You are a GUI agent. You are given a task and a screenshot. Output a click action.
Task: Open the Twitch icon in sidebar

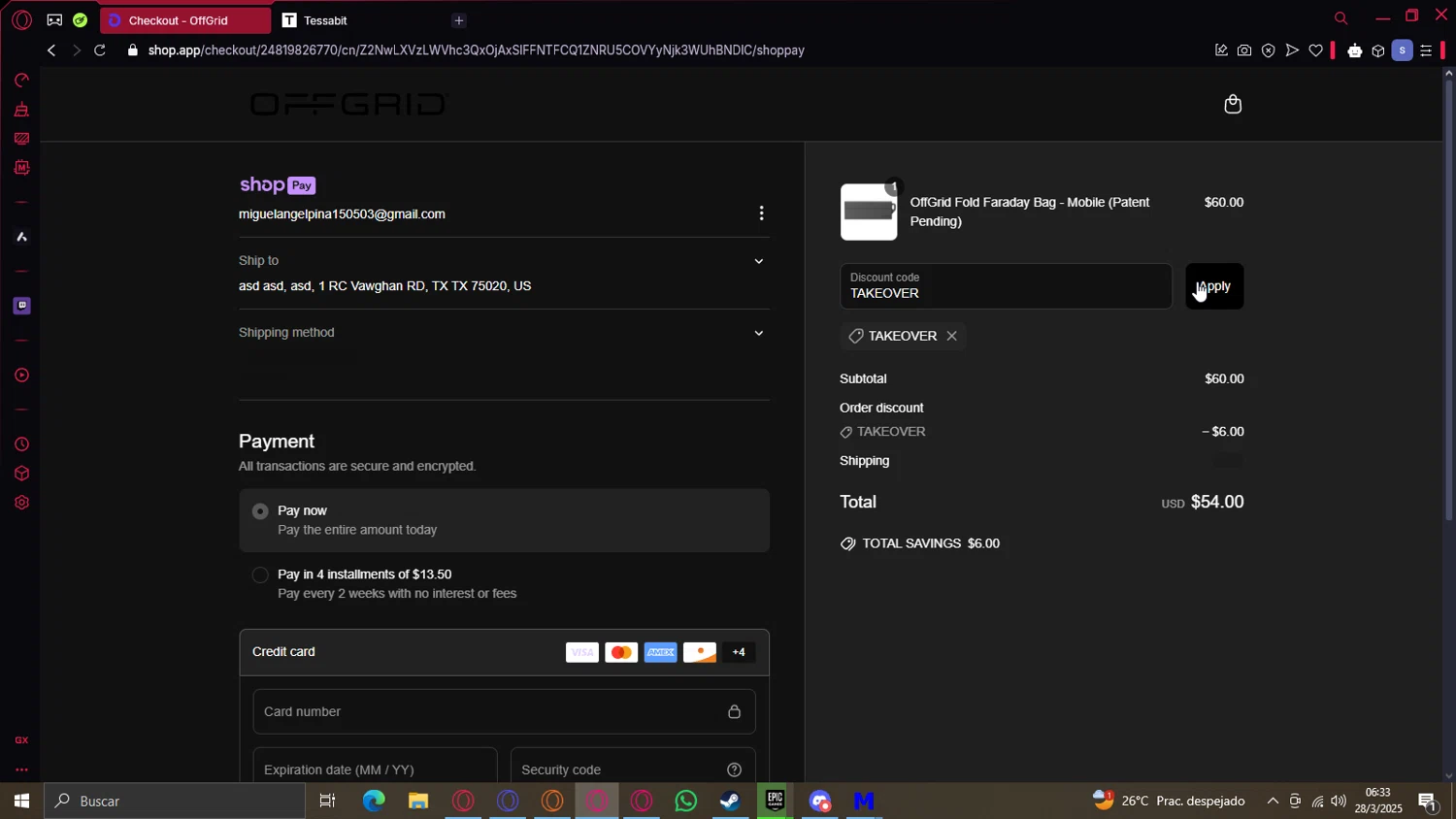(21, 306)
